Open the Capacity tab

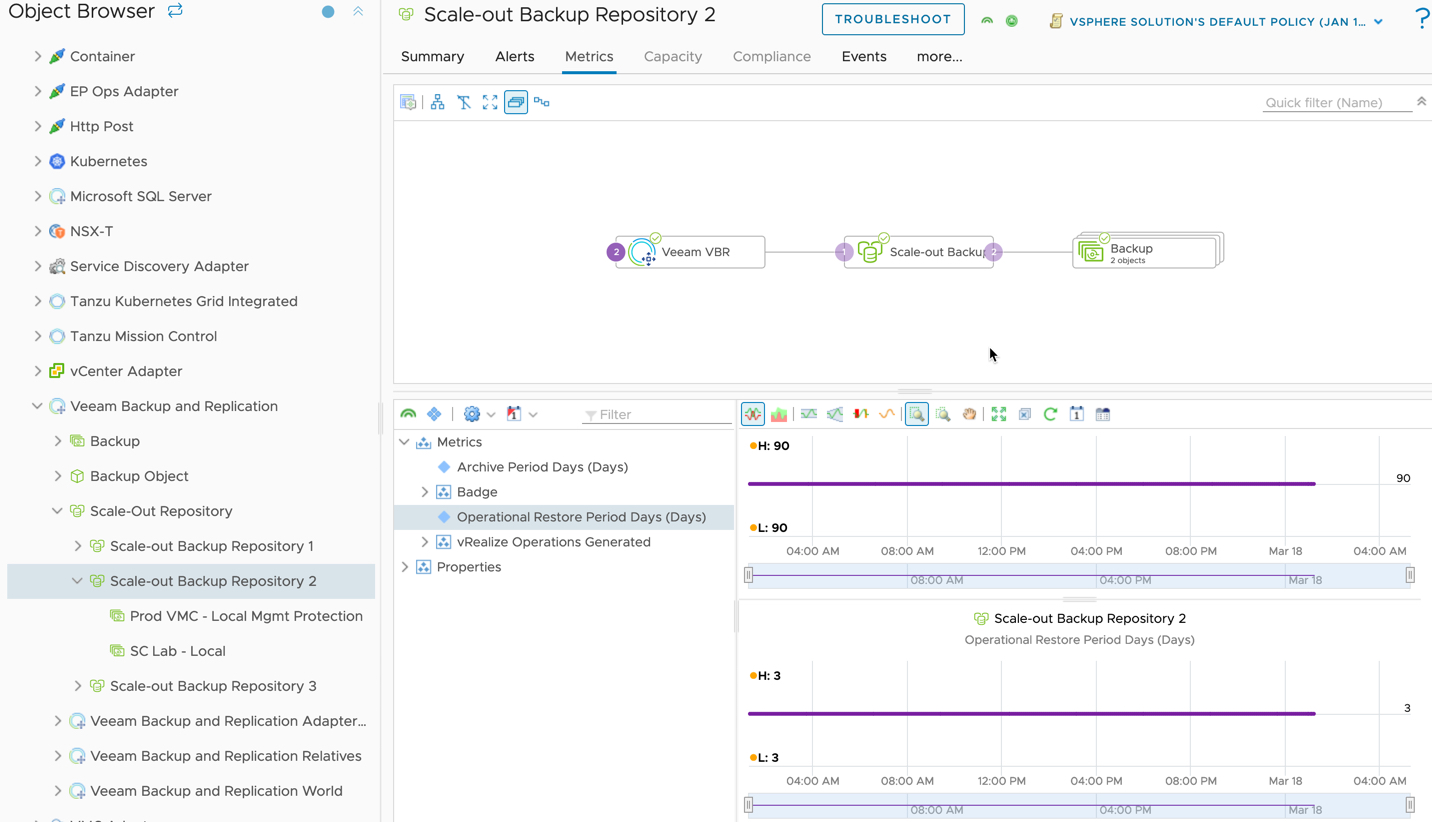coord(673,57)
